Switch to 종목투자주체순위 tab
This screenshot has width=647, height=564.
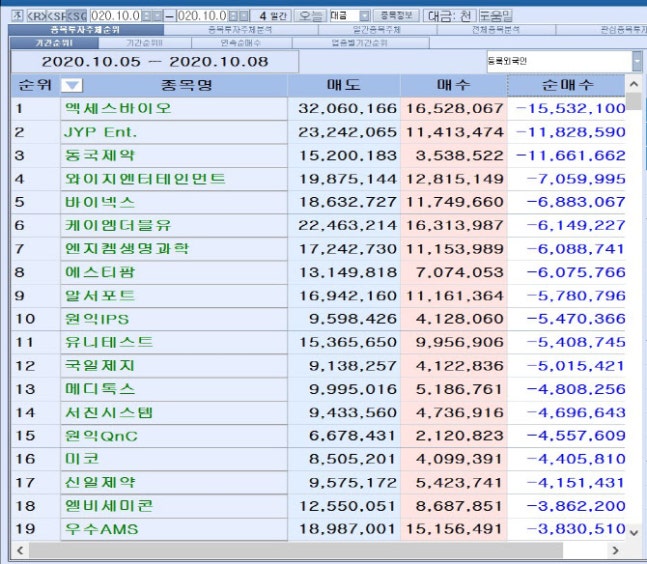click(x=85, y=30)
